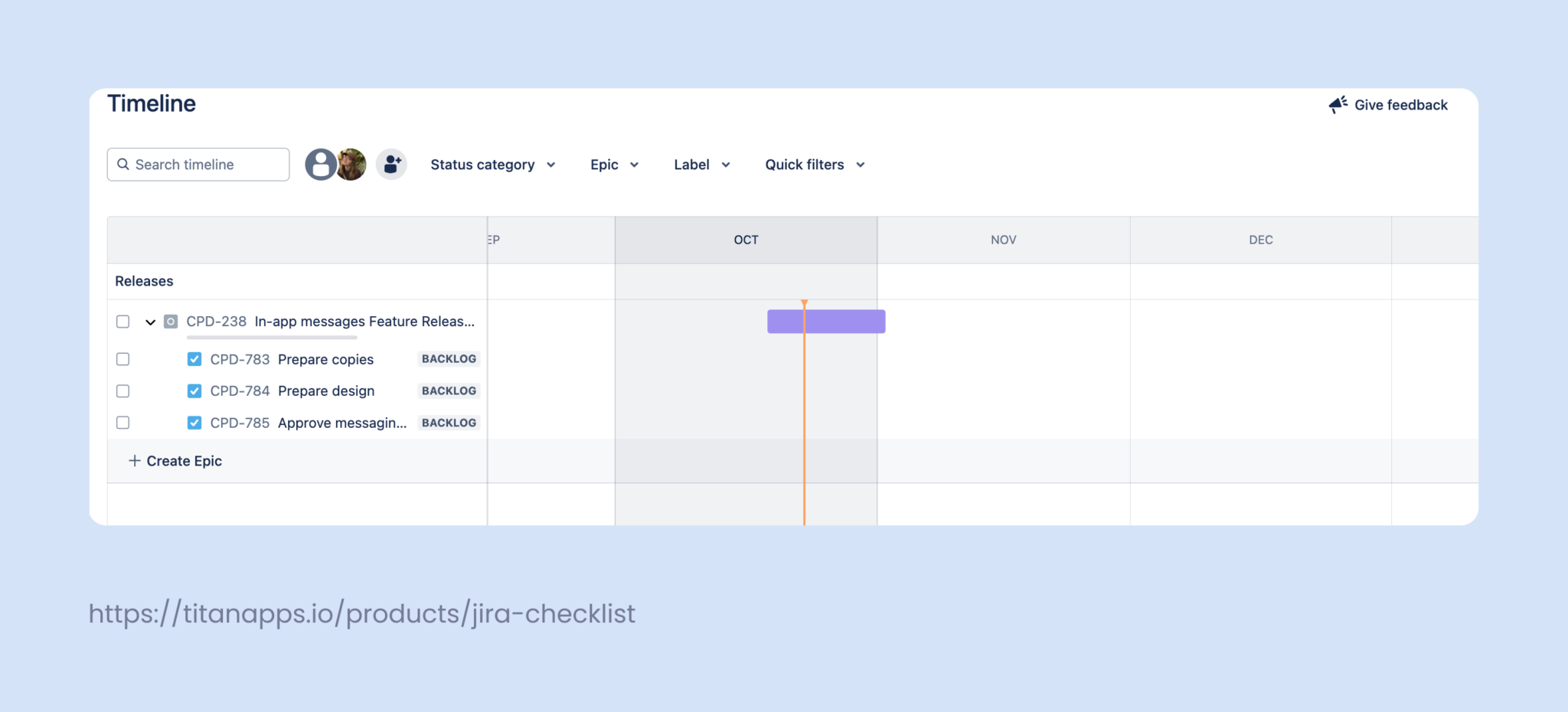Select the row checkbox beside CPD-238
This screenshot has width=1568, height=712.
(122, 322)
